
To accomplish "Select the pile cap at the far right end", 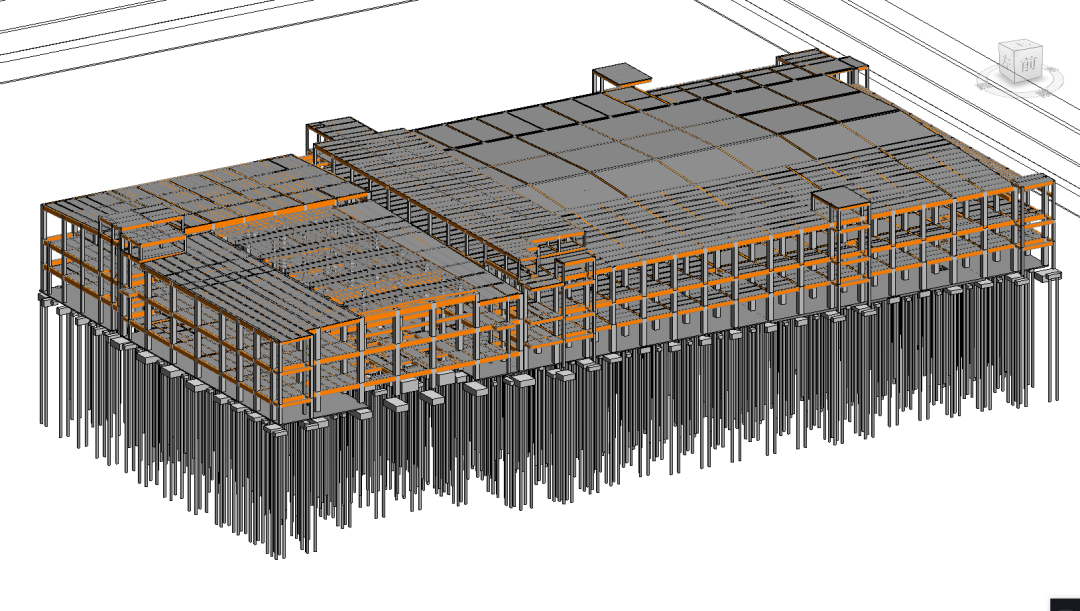I will tap(1046, 273).
